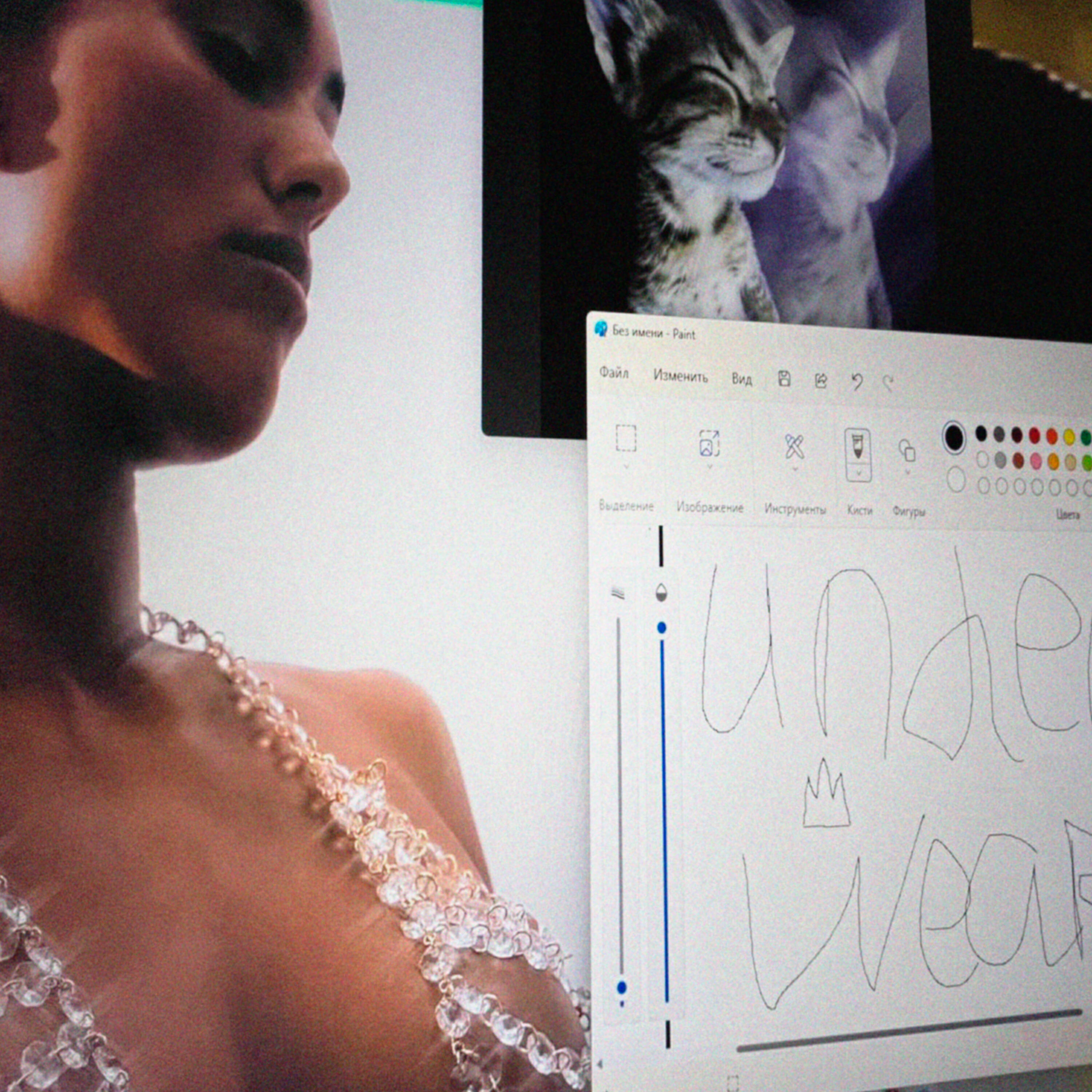This screenshot has width=1092, height=1092.
Task: Expand the Изображение options chevron
Action: pos(709,467)
